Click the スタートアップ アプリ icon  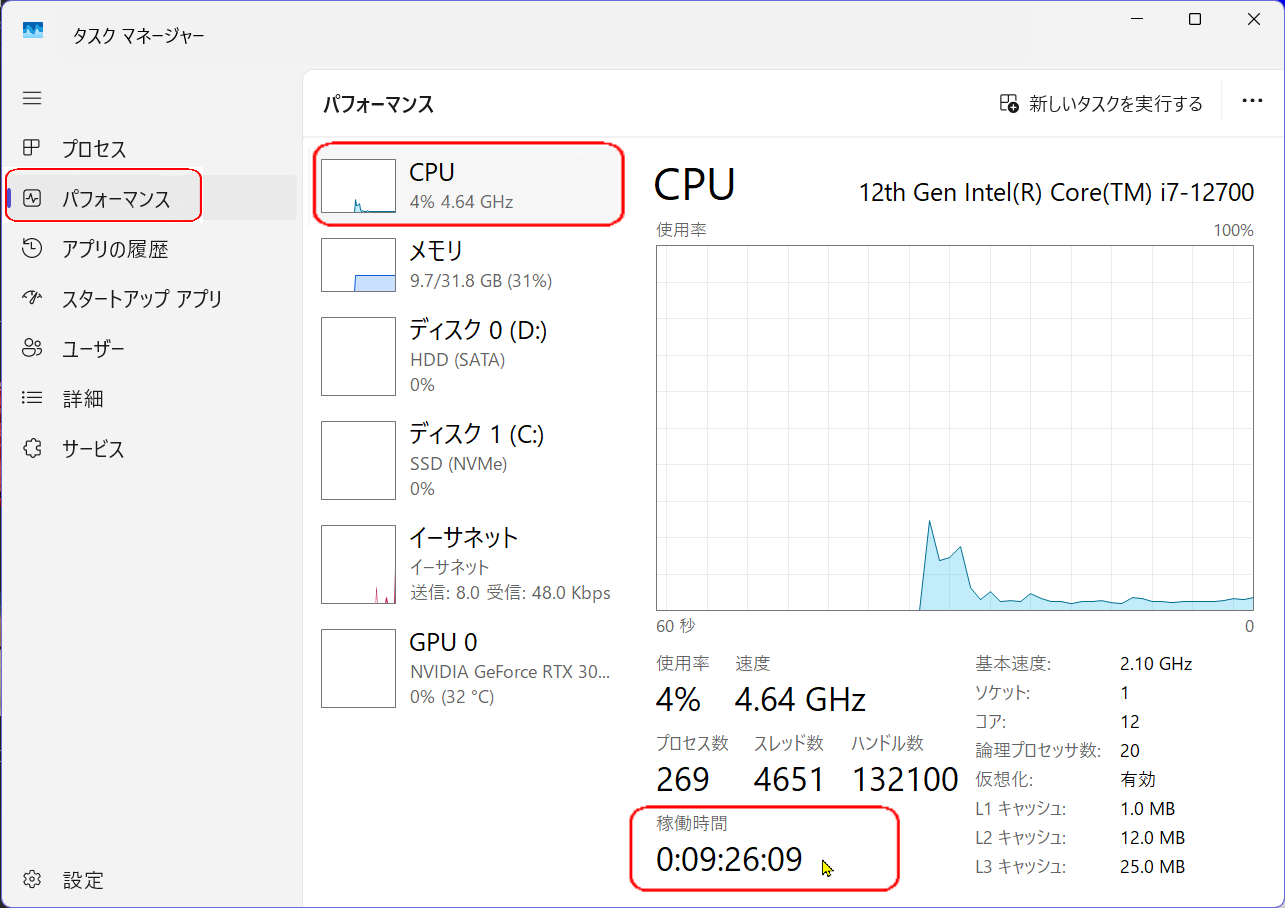tap(32, 298)
